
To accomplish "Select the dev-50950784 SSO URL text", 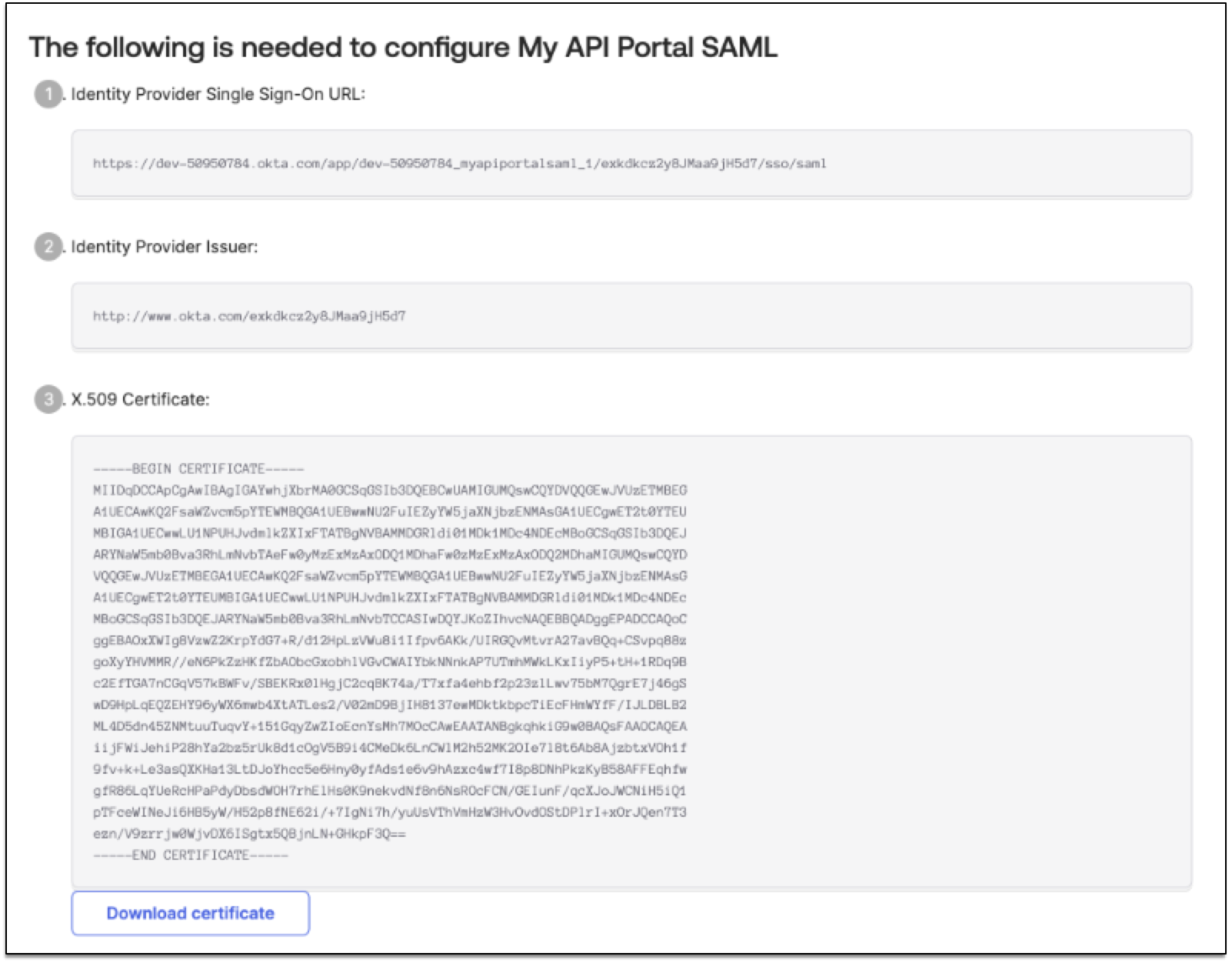I will [460, 162].
